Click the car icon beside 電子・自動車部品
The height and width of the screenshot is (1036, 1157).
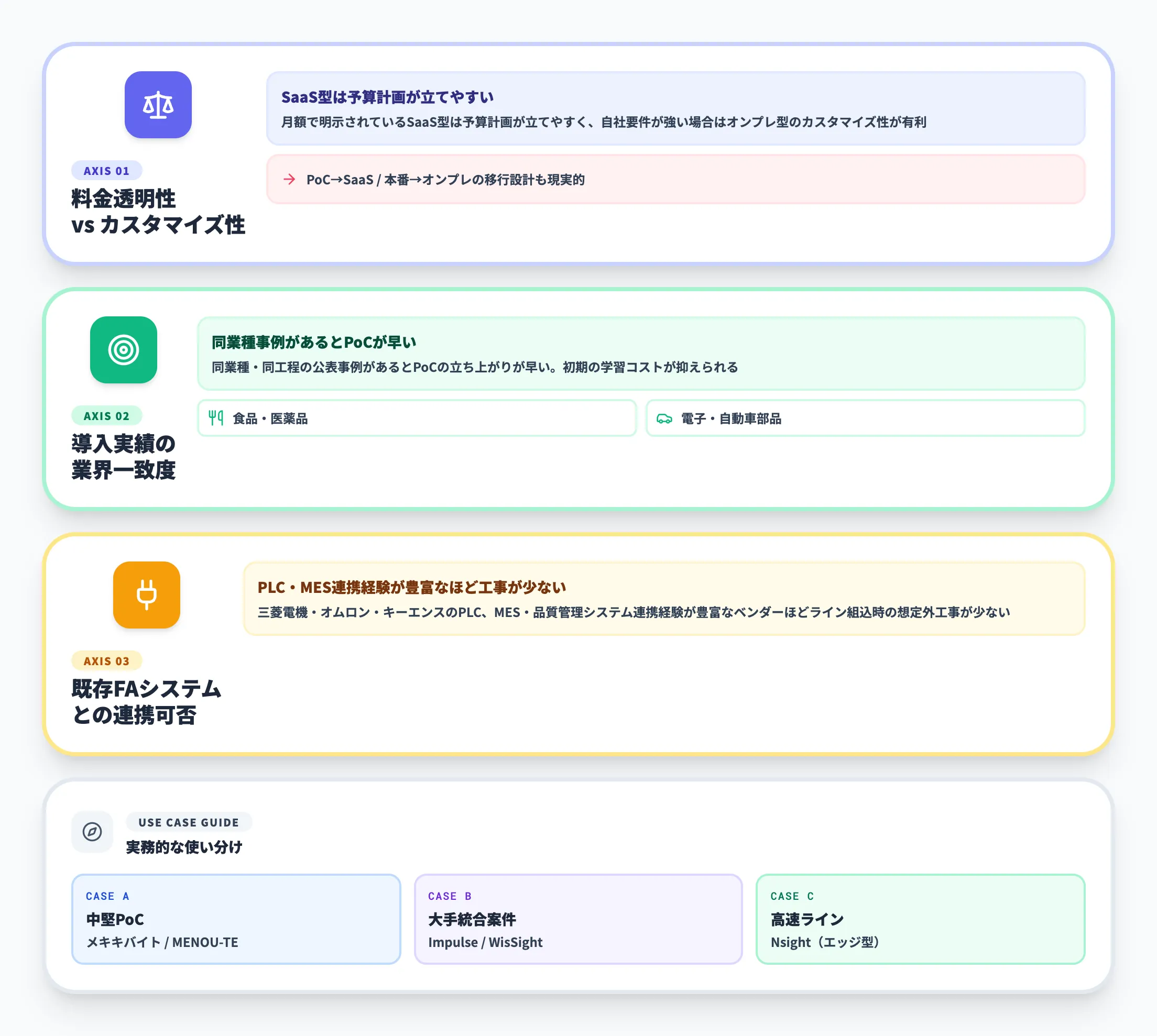tap(664, 418)
